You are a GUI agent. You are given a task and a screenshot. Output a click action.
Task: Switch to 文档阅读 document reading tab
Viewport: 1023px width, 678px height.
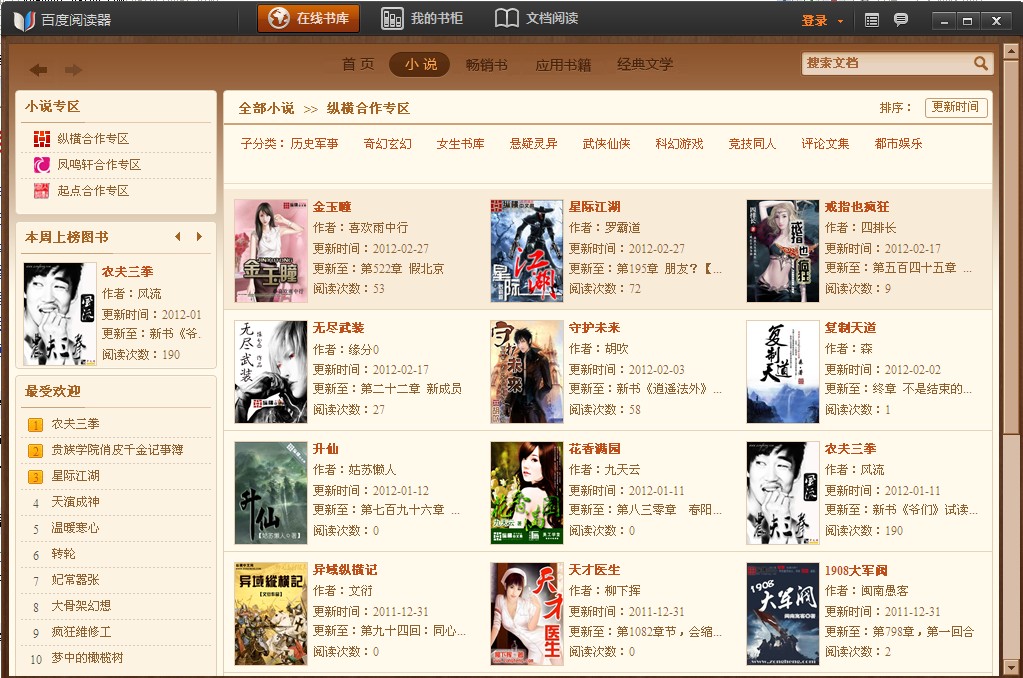pyautogui.click(x=537, y=18)
